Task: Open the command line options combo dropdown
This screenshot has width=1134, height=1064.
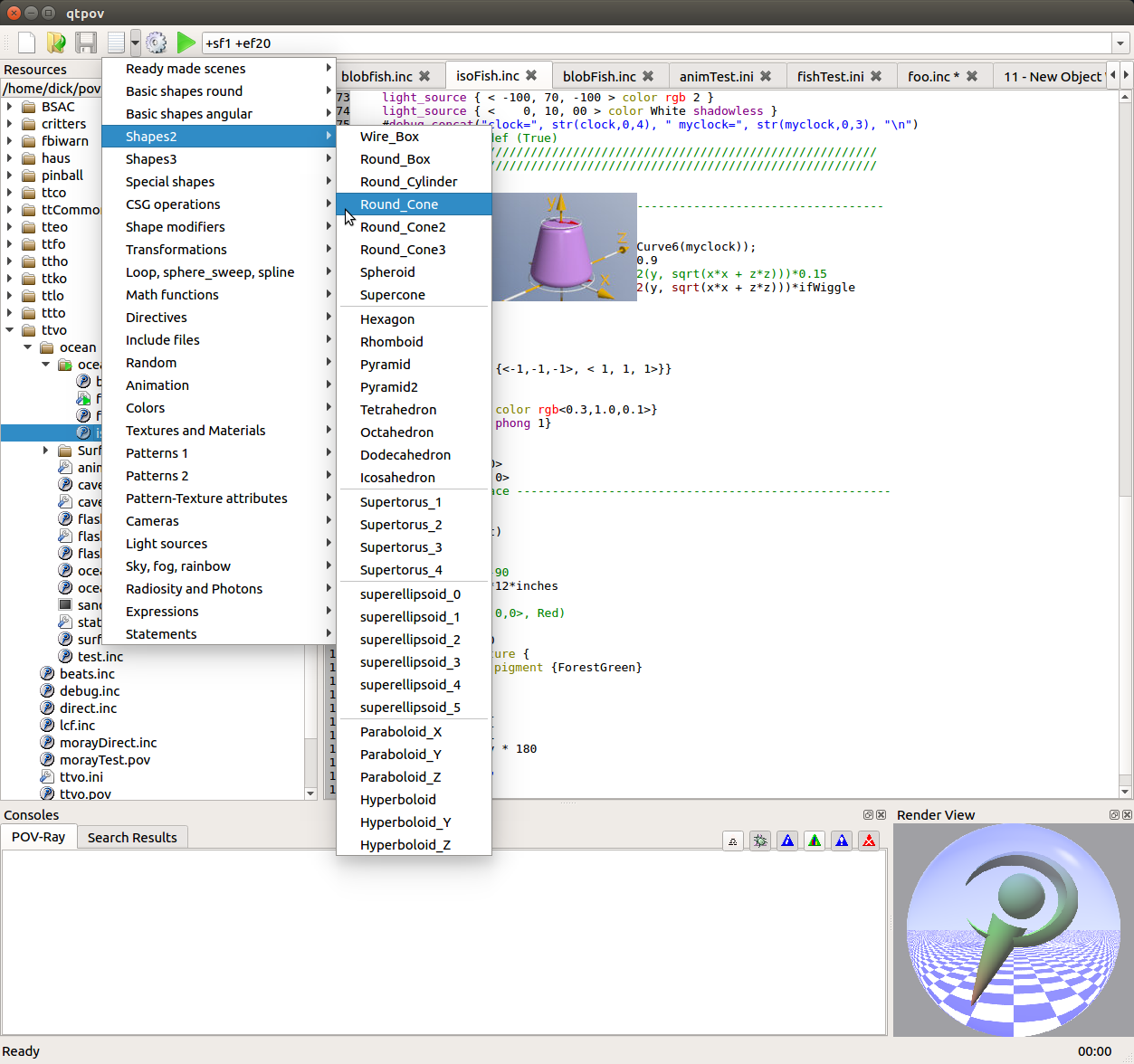Action: 1120,43
